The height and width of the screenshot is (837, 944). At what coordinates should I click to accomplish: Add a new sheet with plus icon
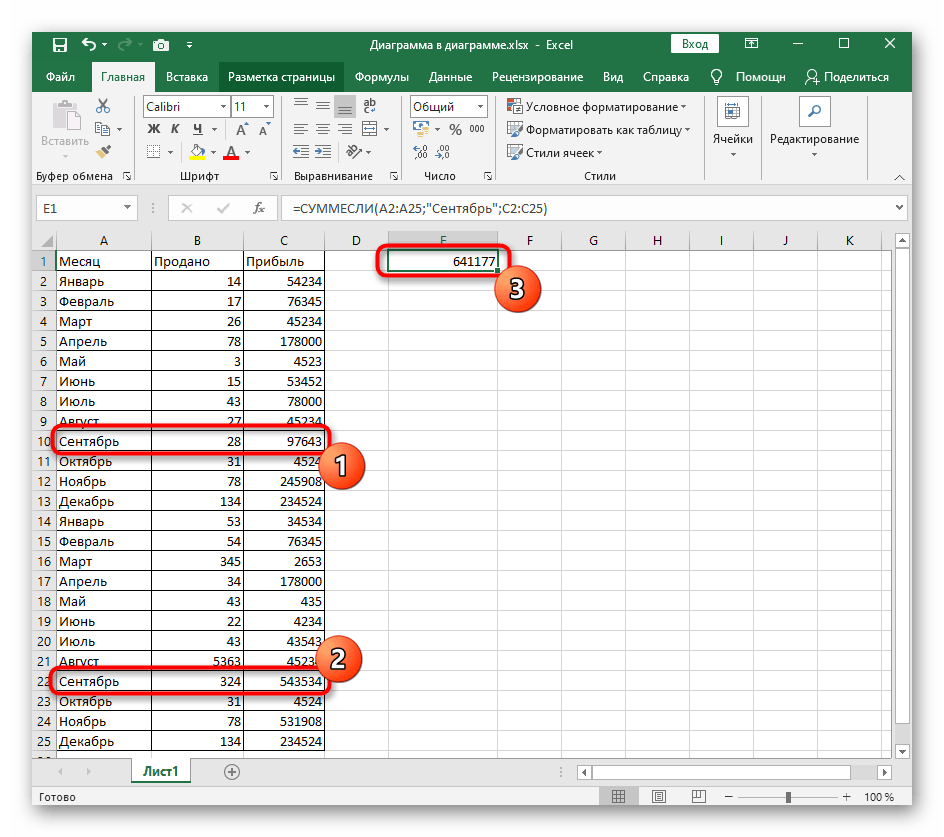232,771
